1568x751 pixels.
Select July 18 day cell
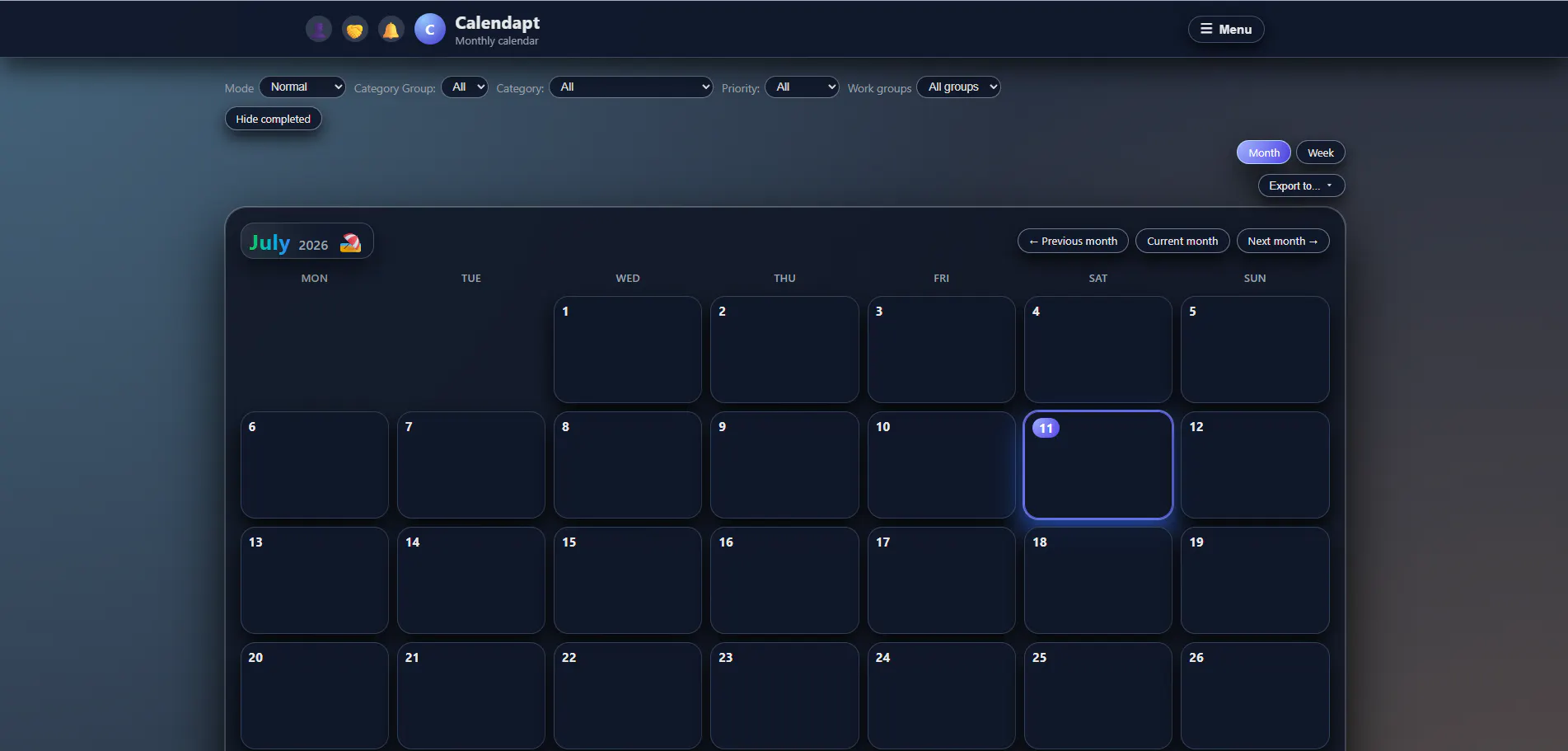[1098, 580]
